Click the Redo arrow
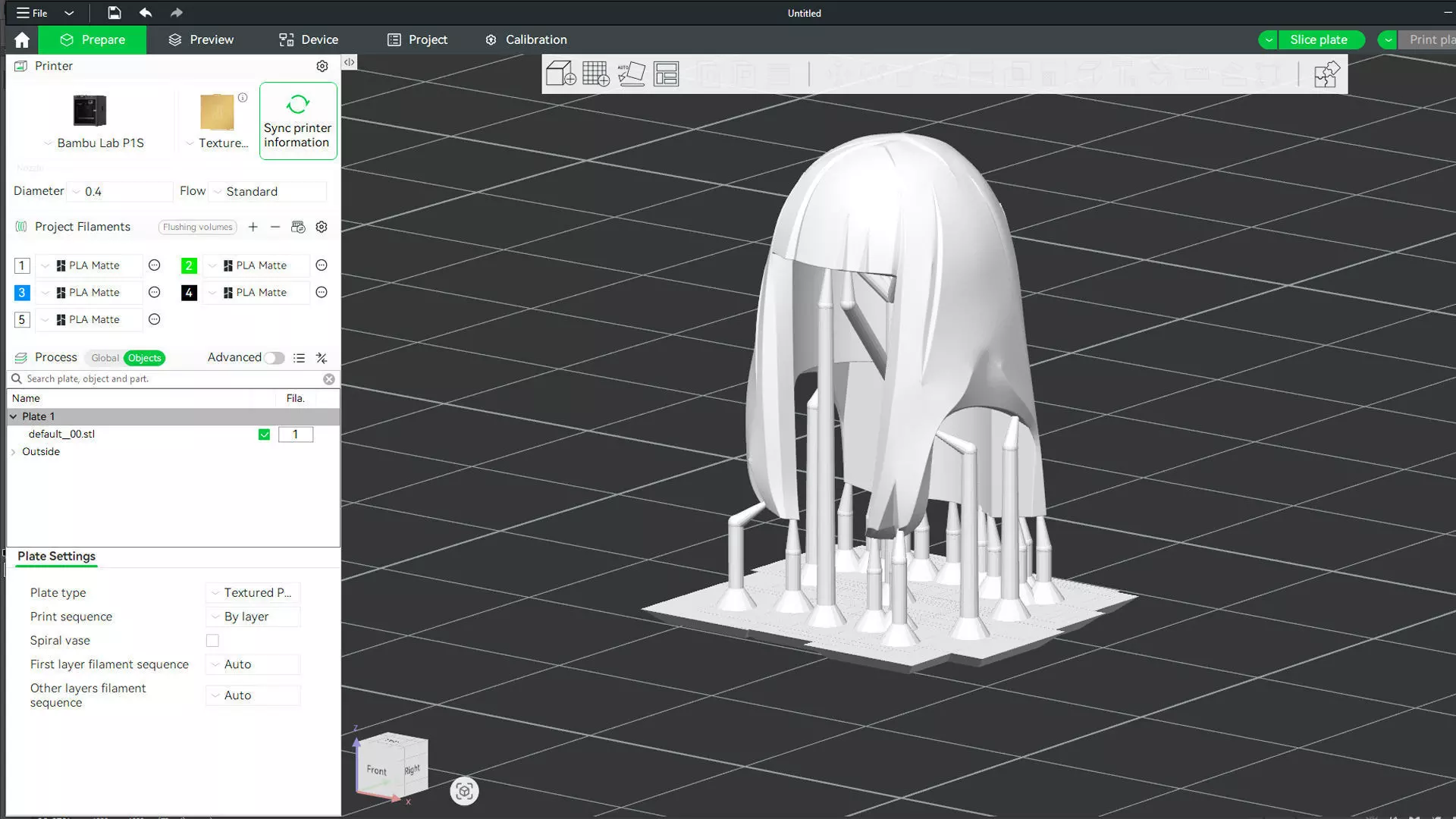 pyautogui.click(x=177, y=13)
